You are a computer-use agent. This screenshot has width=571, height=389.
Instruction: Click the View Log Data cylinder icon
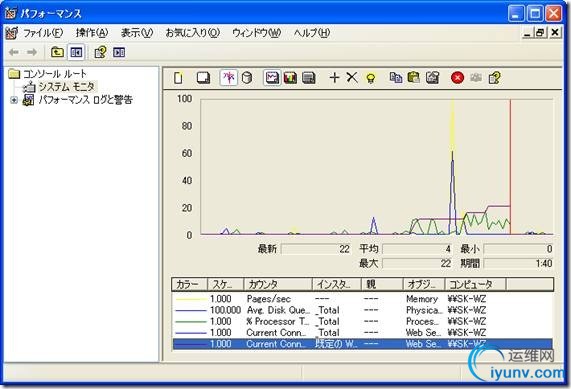[x=247, y=78]
